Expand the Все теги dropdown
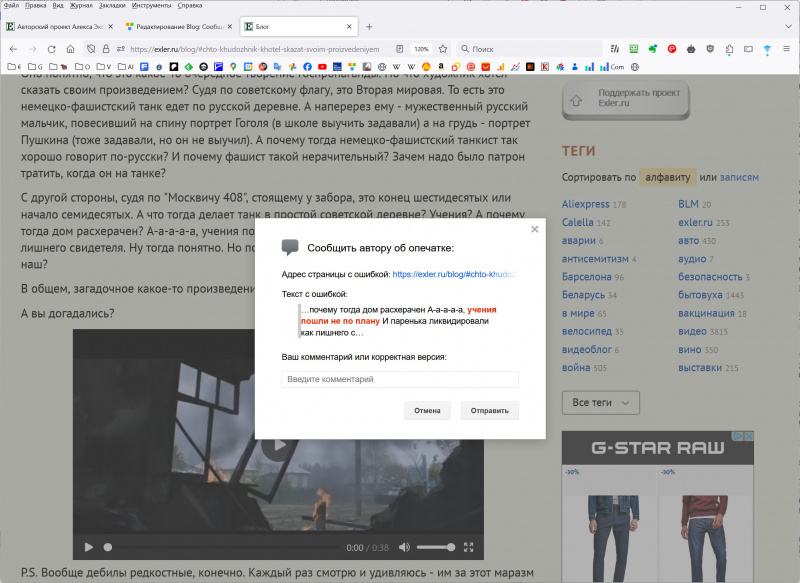 click(600, 402)
